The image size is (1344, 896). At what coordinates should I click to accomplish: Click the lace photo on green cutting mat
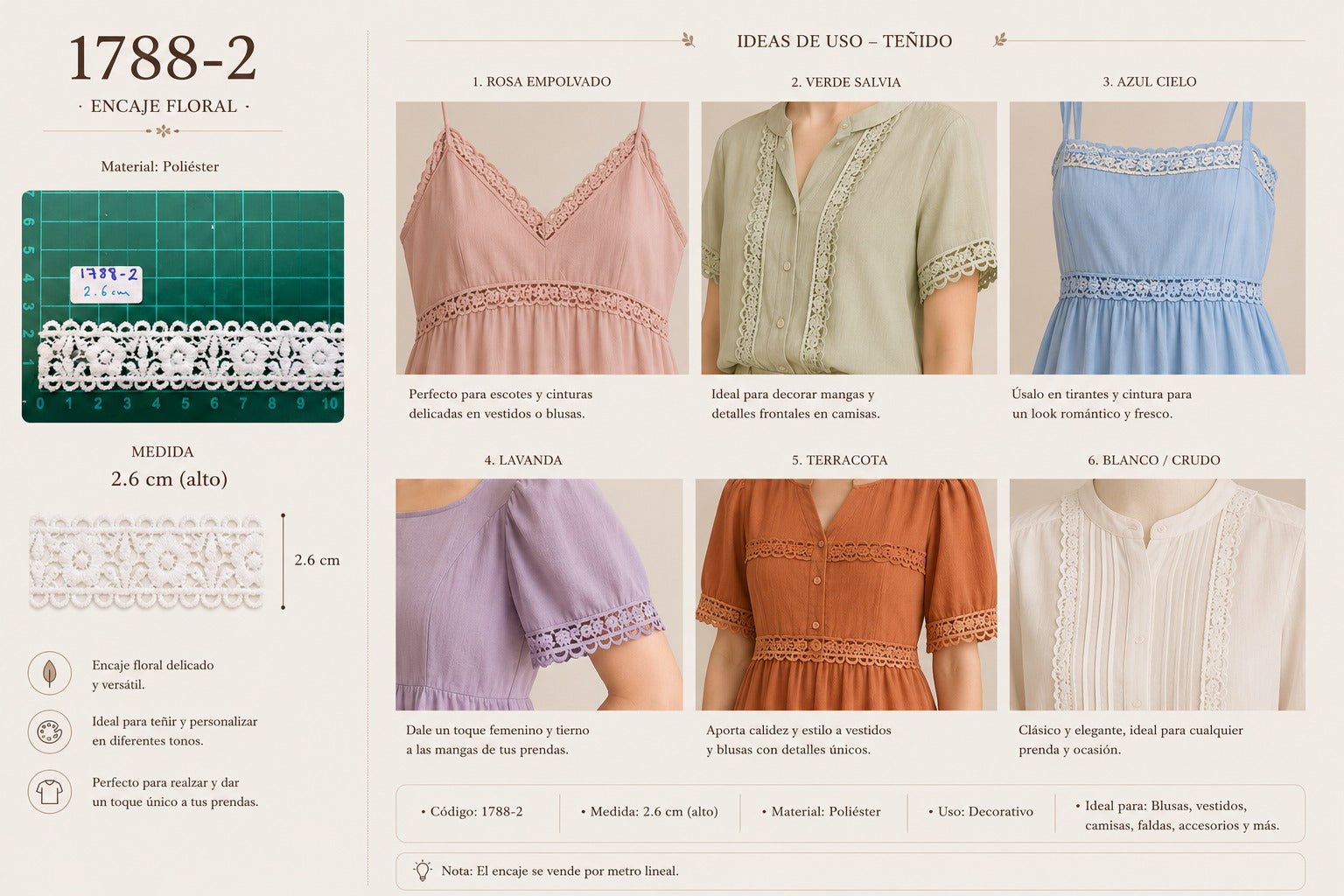(183, 306)
